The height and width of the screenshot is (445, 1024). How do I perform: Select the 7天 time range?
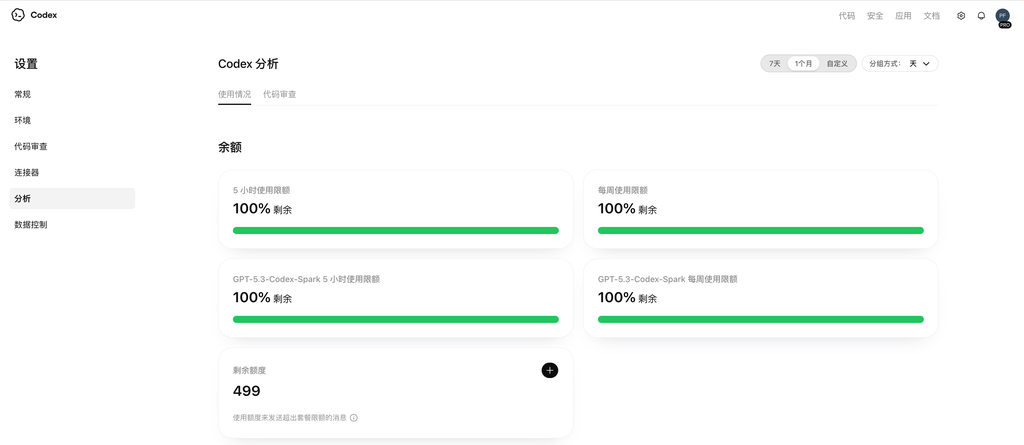pos(775,64)
